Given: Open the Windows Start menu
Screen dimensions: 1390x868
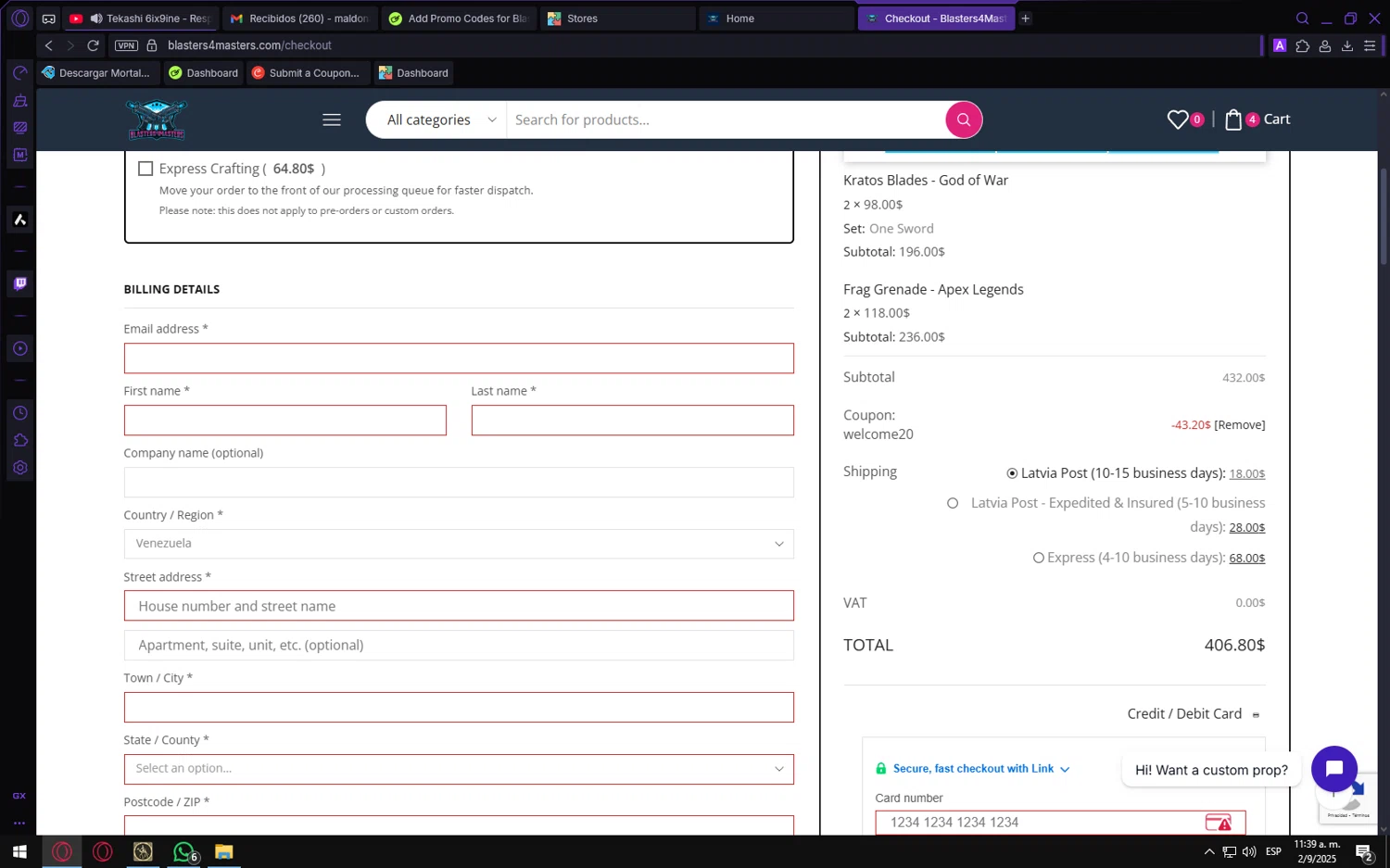Looking at the screenshot, I should [x=19, y=851].
